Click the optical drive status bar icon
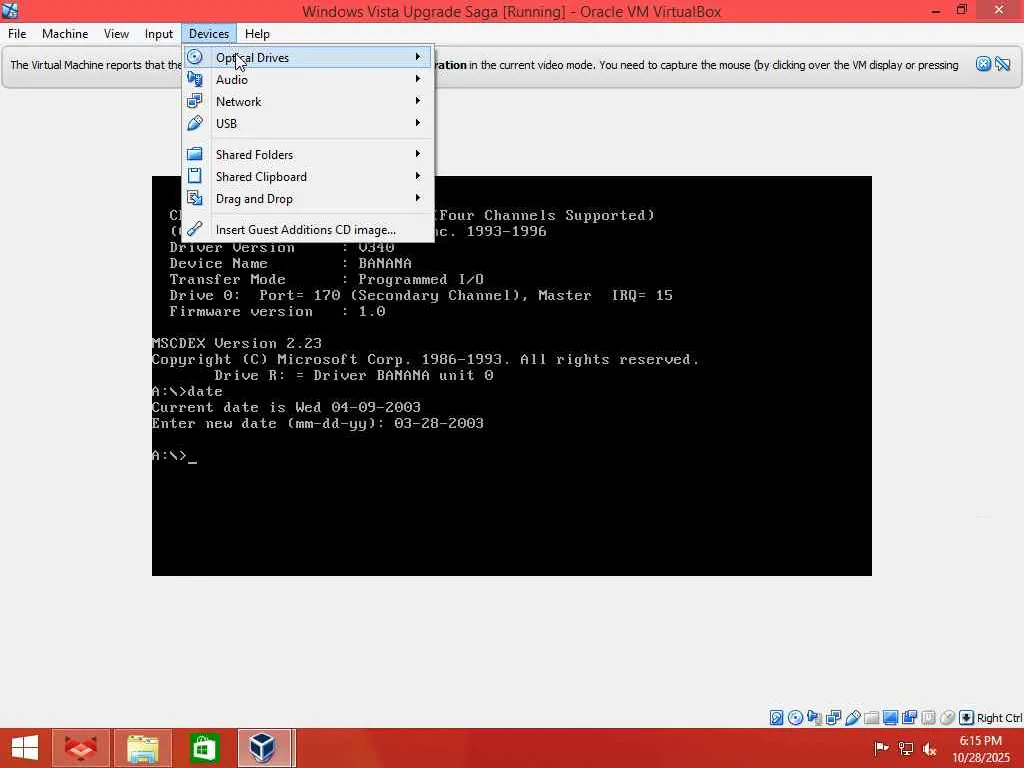 pos(795,718)
